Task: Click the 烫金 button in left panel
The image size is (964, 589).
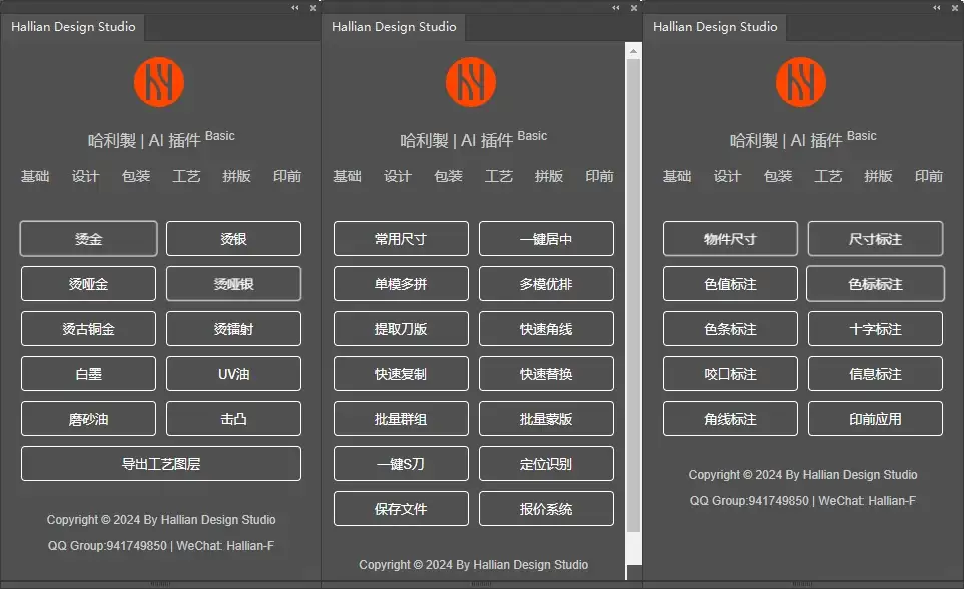Action: tap(89, 239)
